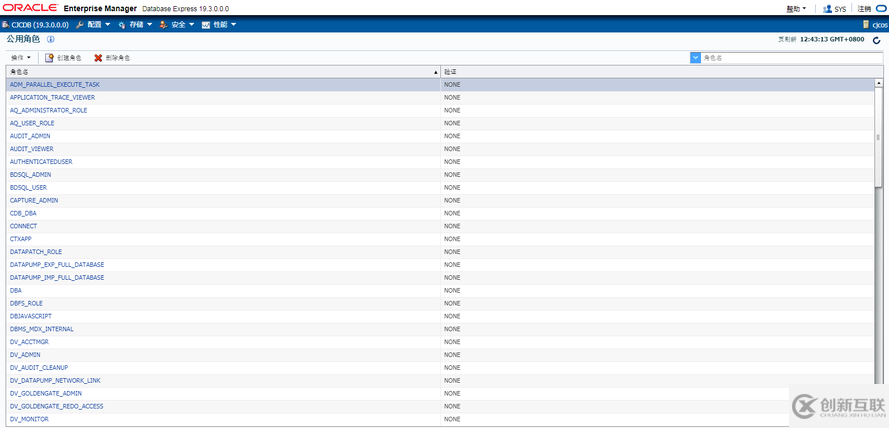Select the DV_ADMIN role
Viewport: 889px width, 428px height.
point(26,355)
